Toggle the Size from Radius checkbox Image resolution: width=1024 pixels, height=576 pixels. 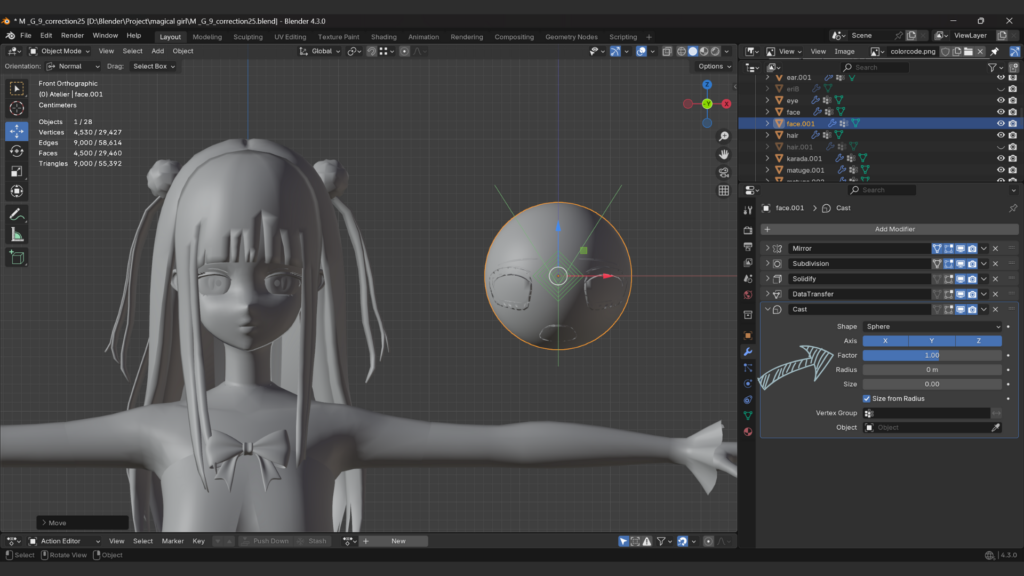pyautogui.click(x=867, y=398)
